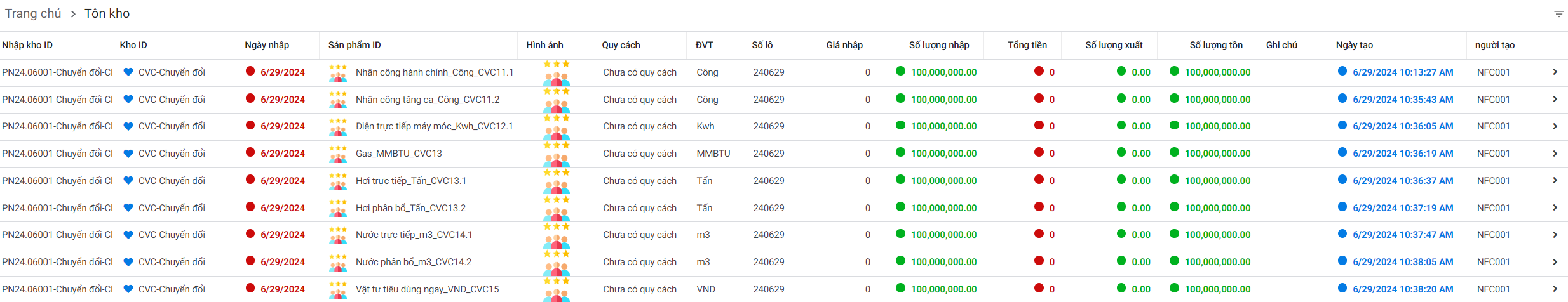Click blue heart icon in first row
This screenshot has width=1568, height=302.
128,72
